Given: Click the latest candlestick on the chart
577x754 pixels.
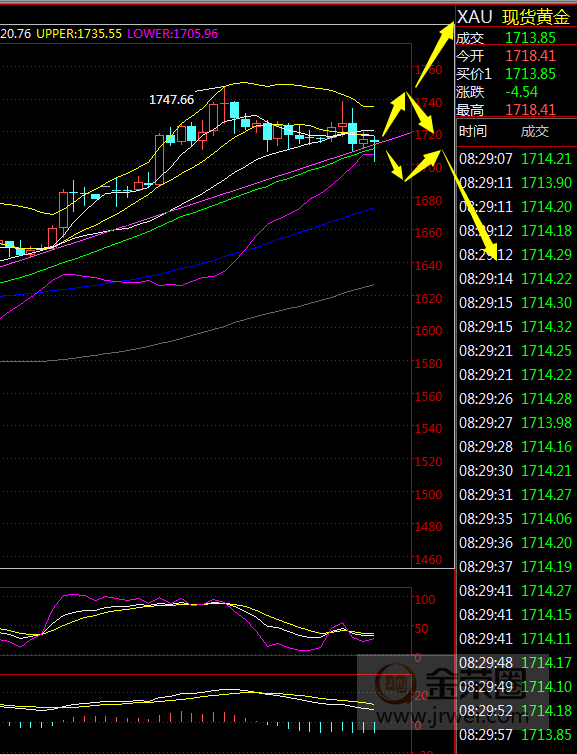Looking at the screenshot, I should coord(375,149).
